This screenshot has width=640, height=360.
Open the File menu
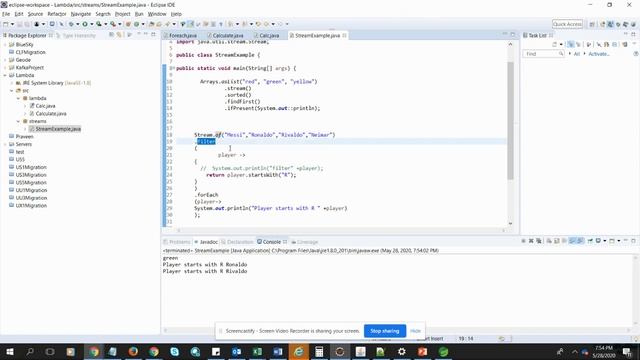click(x=6, y=14)
